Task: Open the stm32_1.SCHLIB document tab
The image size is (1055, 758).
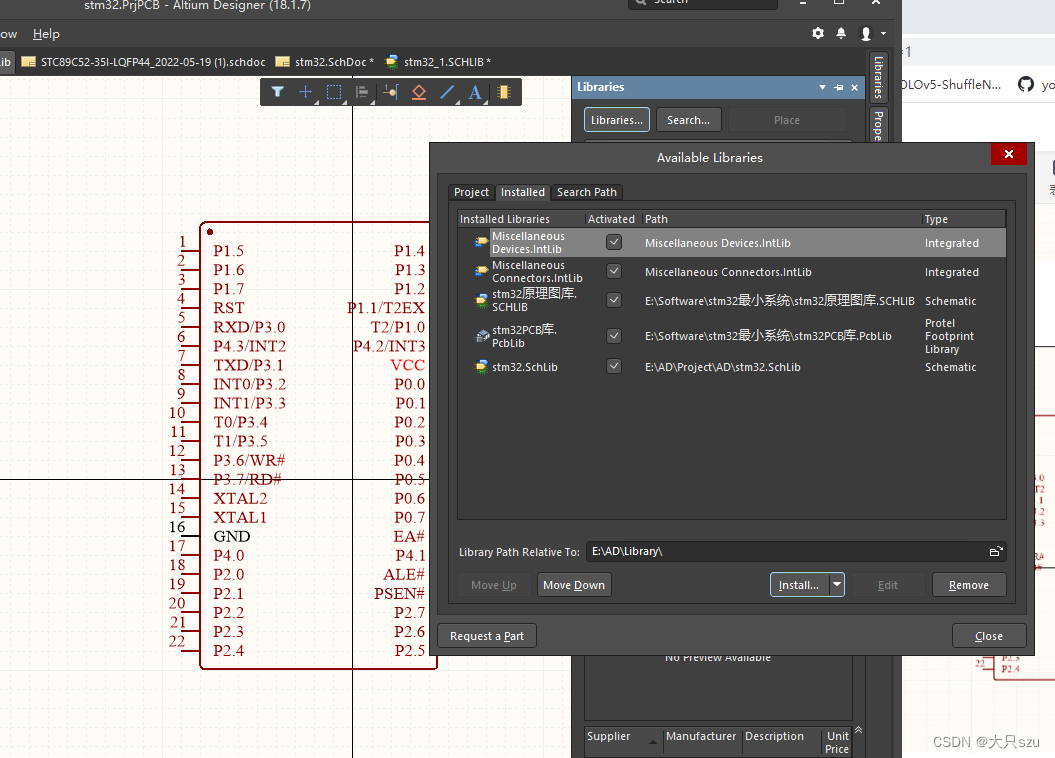Action: pyautogui.click(x=439, y=62)
